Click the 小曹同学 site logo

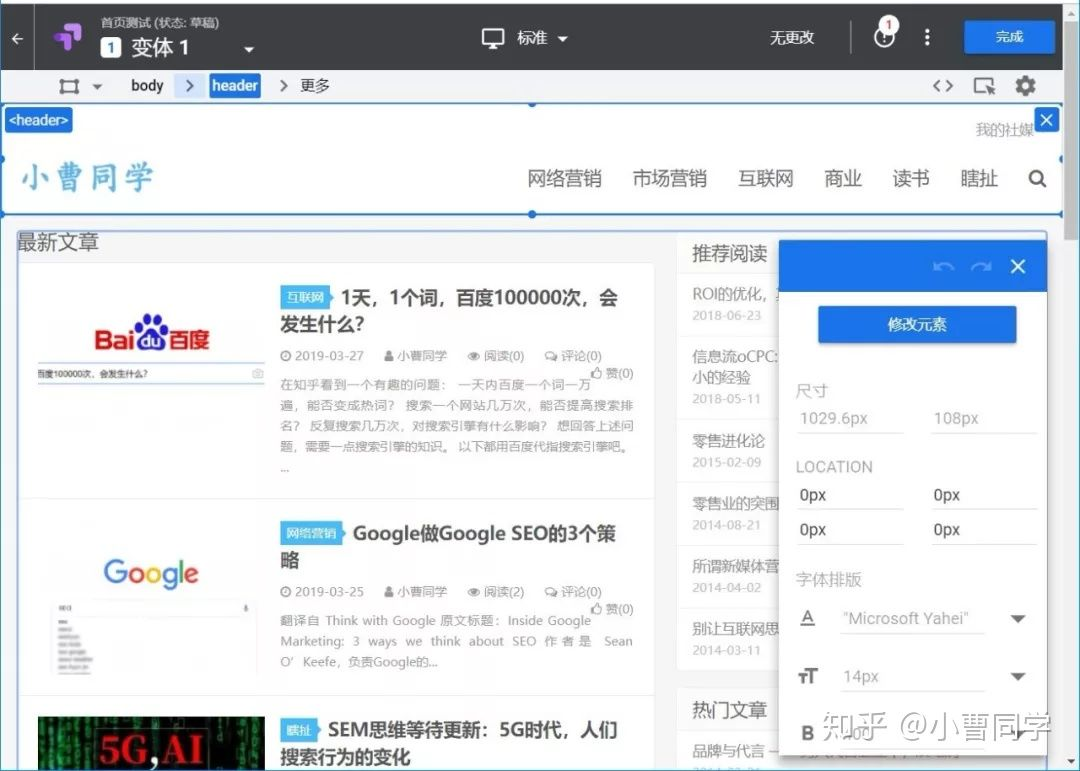click(x=87, y=177)
